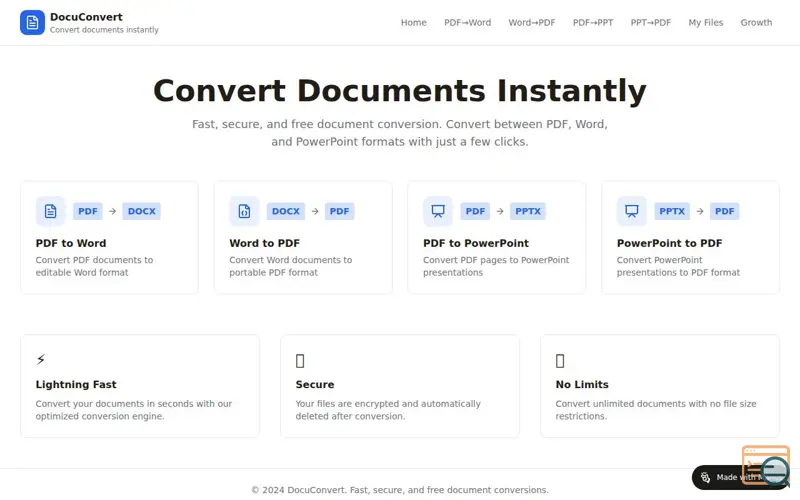Image resolution: width=800 pixels, height=500 pixels.
Task: Open the PDF→PPT nav item
Action: click(x=593, y=22)
